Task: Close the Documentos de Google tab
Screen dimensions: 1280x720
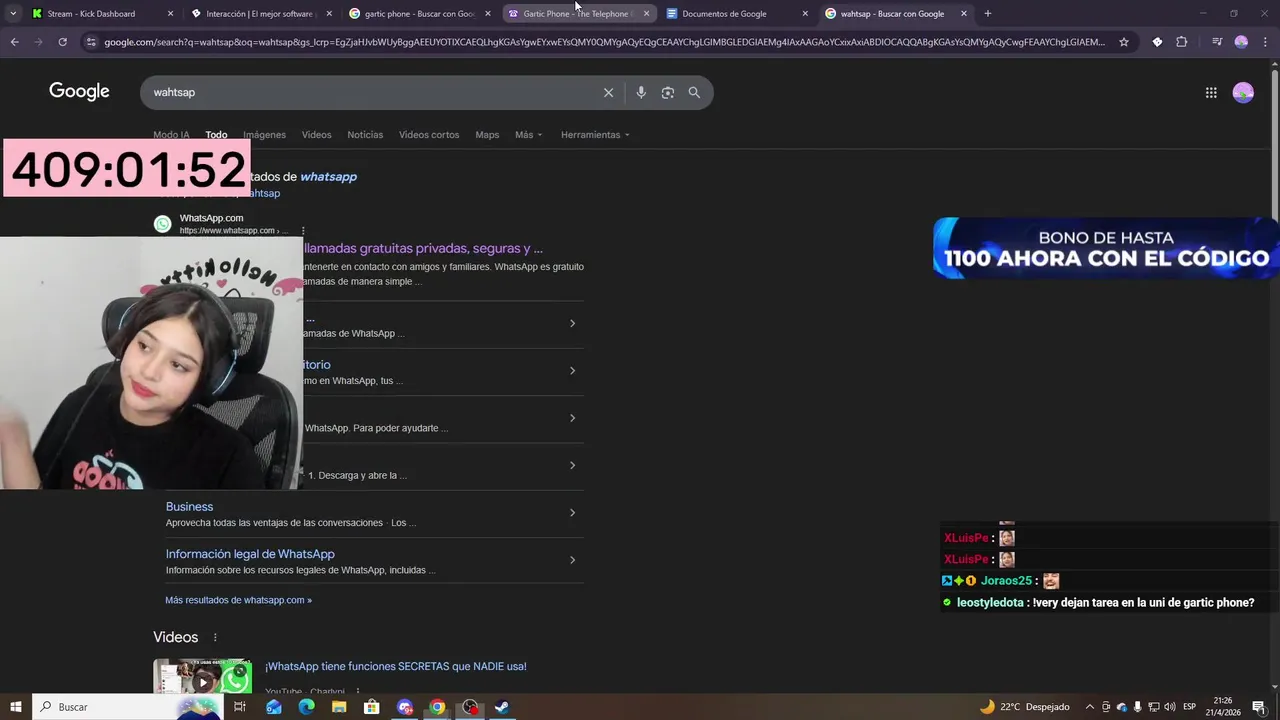Action: [805, 14]
